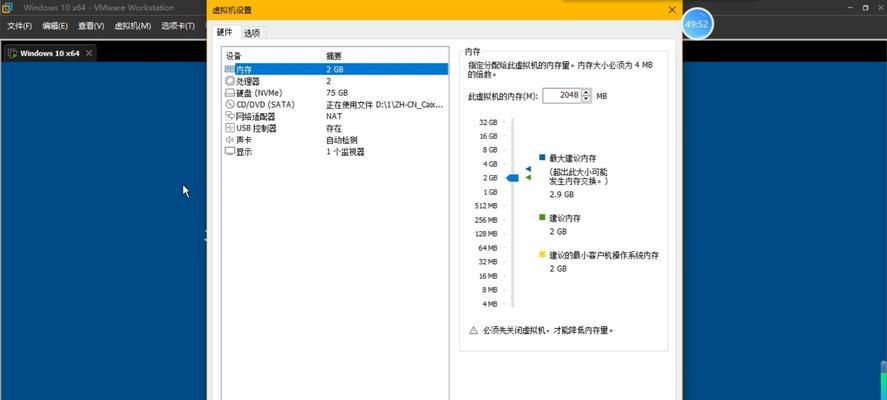Click the warning triangle icon beside the shutdown notice

point(473,330)
